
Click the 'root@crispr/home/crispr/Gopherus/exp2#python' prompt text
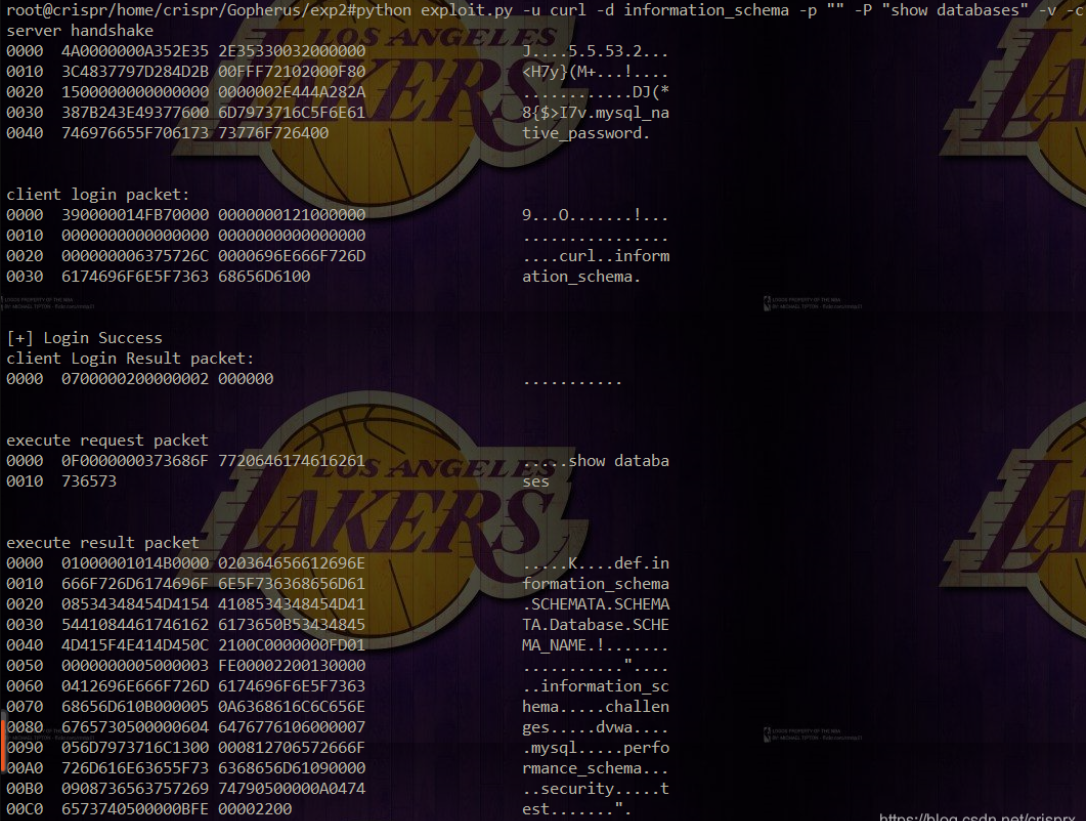click(208, 10)
